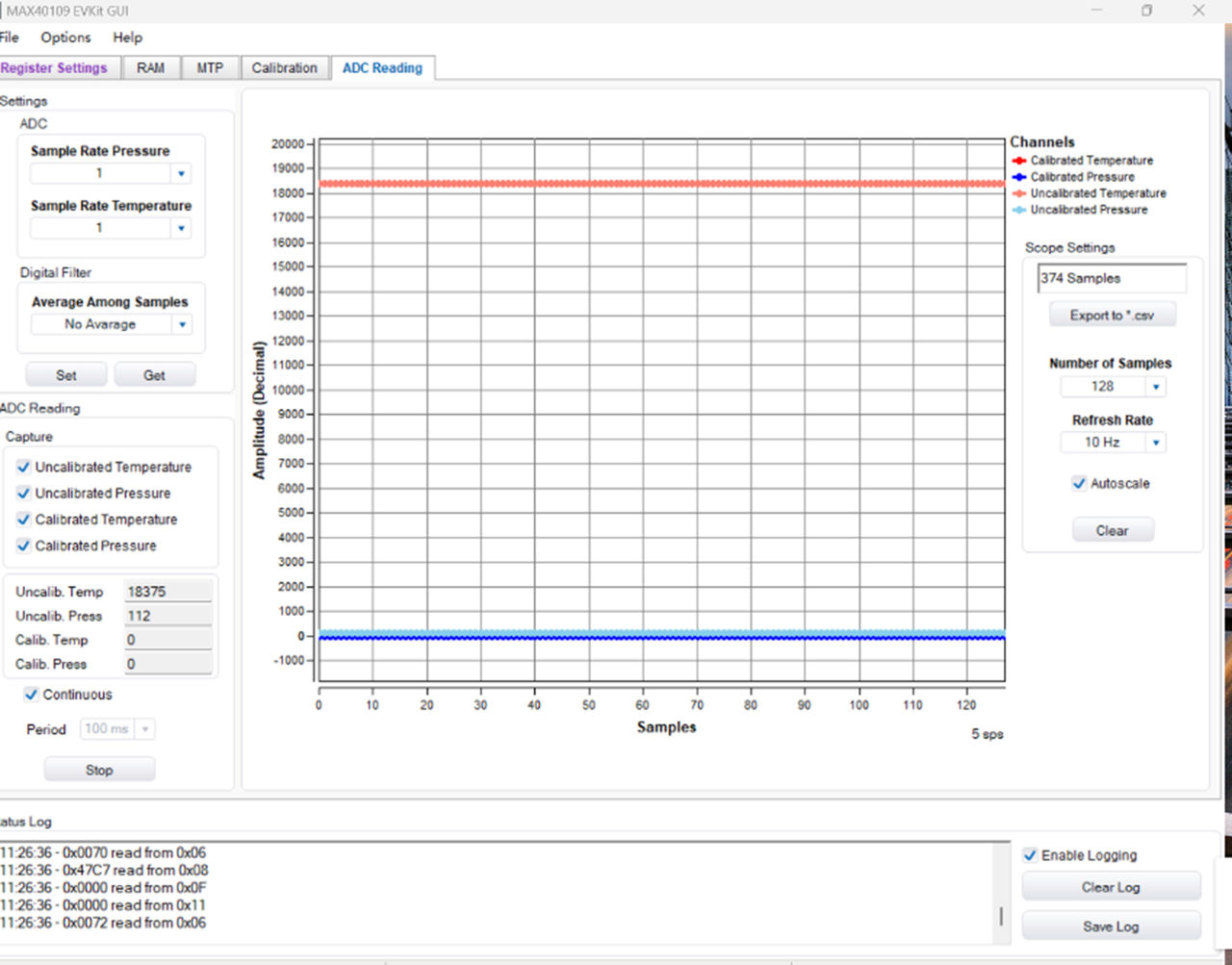
Task: Open the Number of Samples dropdown
Action: 1156,386
